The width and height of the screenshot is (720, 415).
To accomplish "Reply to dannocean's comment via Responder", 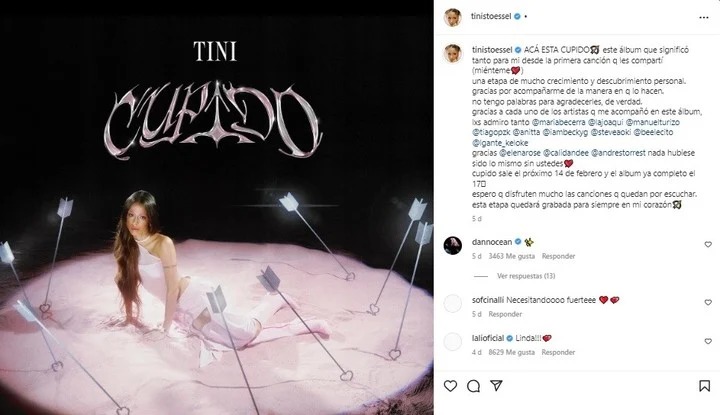I will 558,256.
